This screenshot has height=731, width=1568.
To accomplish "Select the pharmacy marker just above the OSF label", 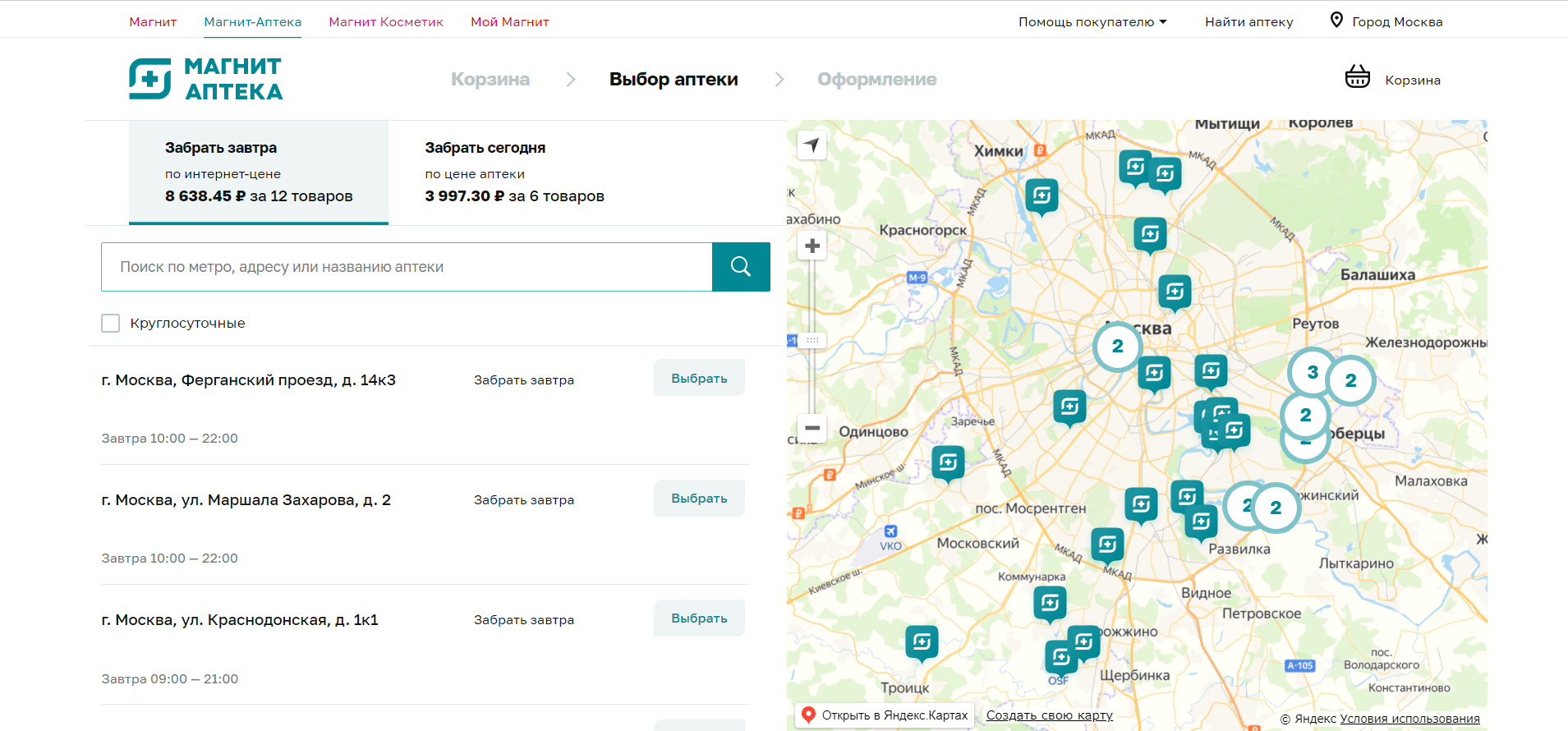I will click(1061, 658).
